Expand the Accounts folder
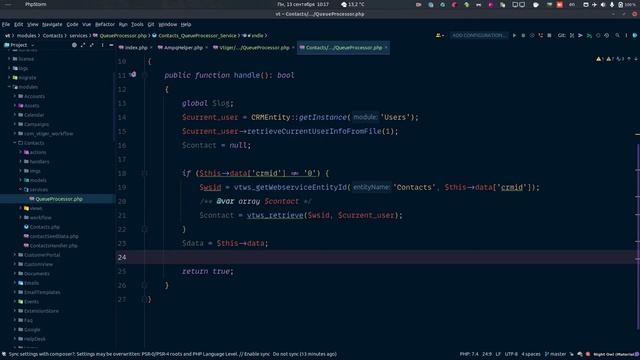640x360 pixels. (15, 96)
